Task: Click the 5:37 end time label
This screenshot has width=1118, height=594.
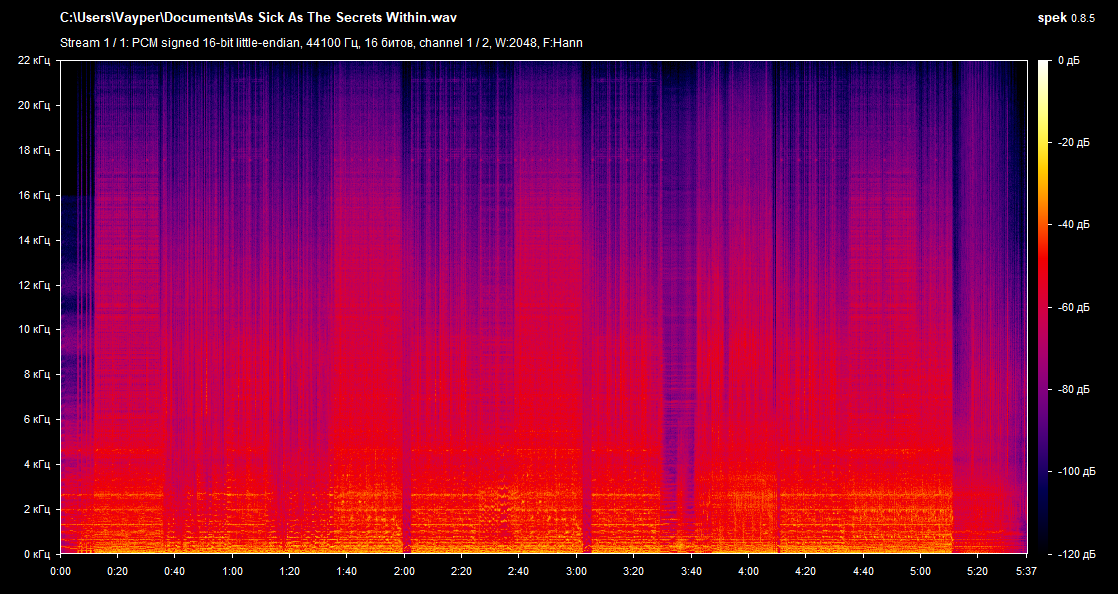Action: [x=1026, y=572]
